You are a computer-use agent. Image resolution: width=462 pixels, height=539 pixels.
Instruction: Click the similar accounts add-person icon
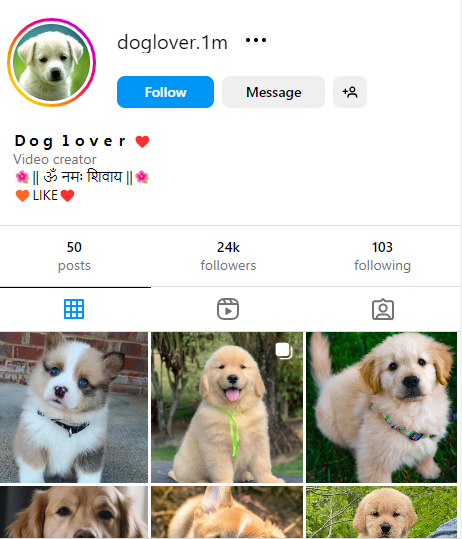350,92
